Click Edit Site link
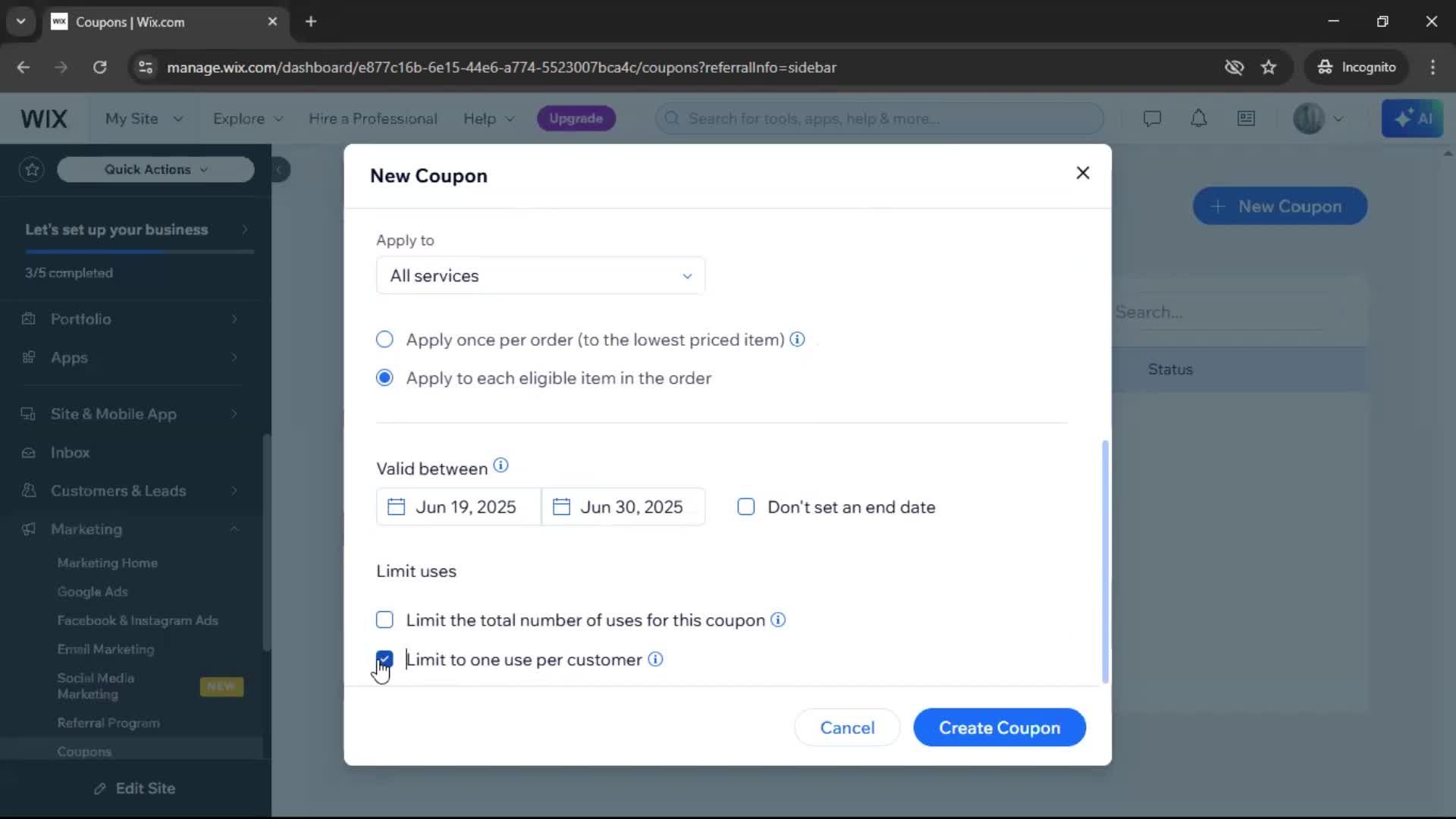Image resolution: width=1456 pixels, height=819 pixels. click(135, 789)
